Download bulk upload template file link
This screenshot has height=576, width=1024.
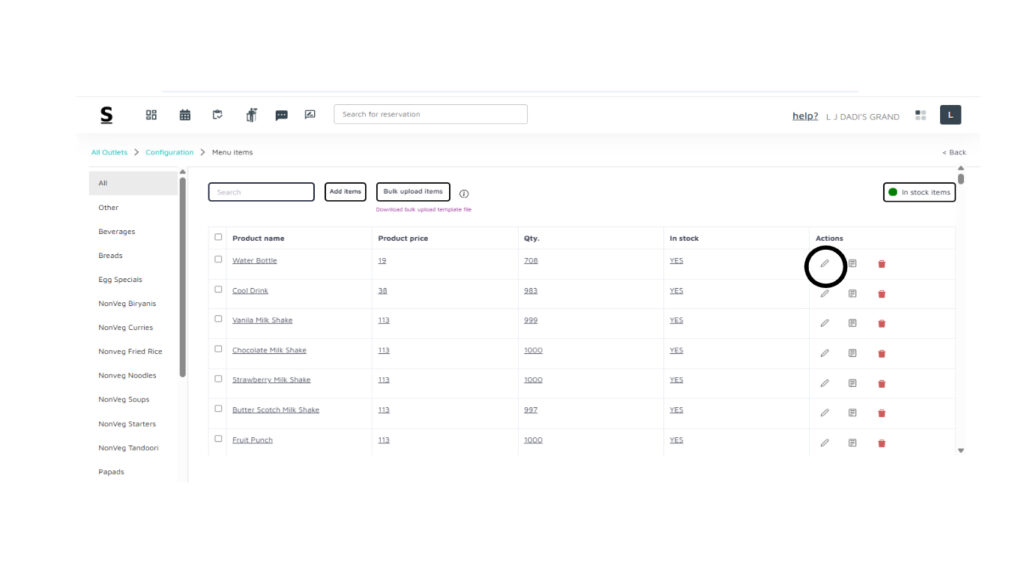[x=423, y=210]
